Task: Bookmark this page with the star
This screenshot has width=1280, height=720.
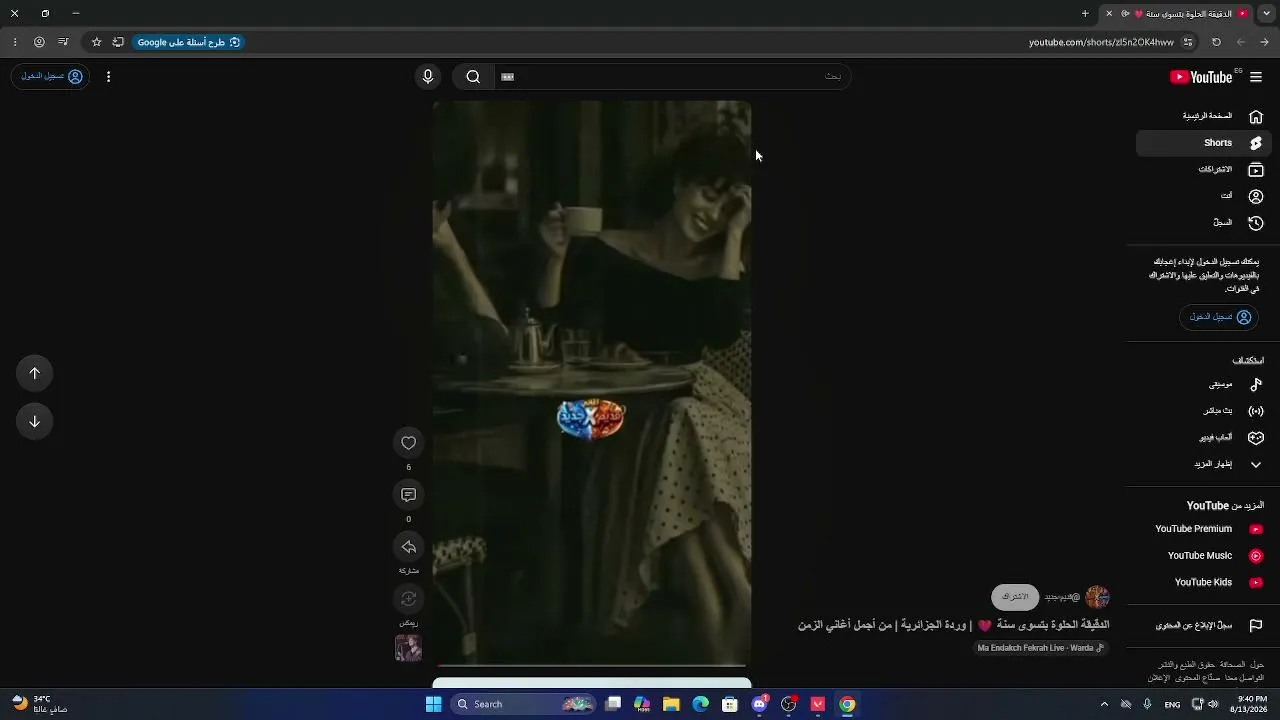Action: tap(96, 42)
